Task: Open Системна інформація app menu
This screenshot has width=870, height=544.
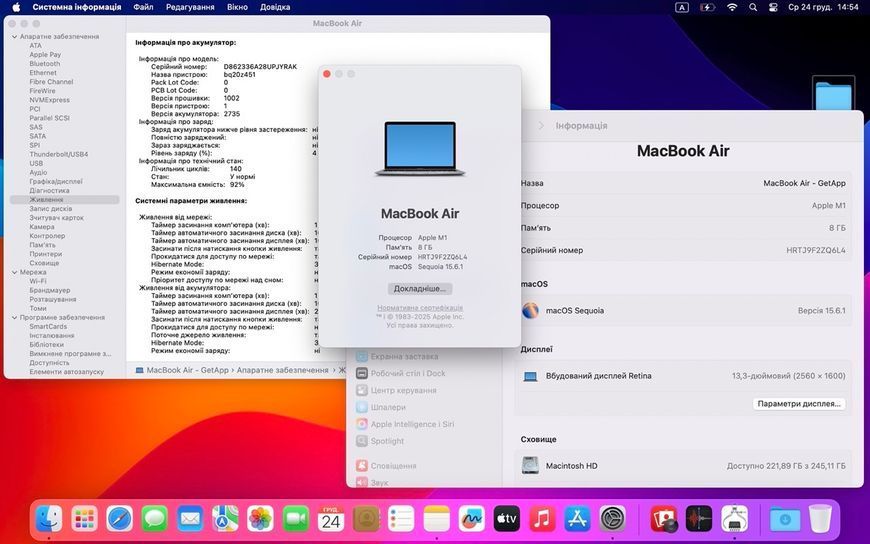Action: click(77, 7)
